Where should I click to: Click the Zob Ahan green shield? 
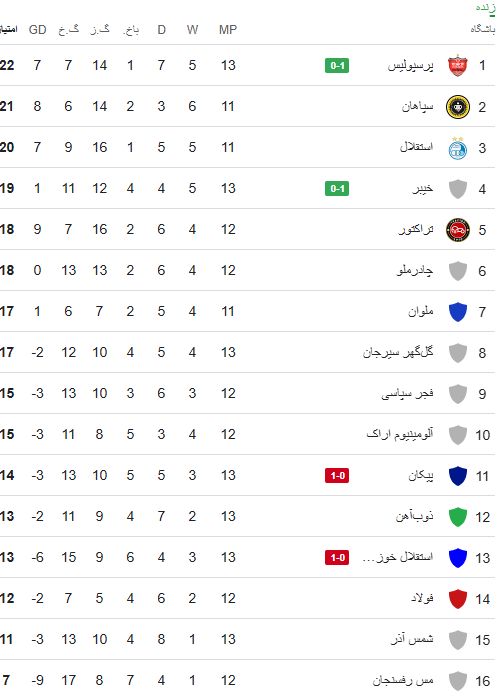457,517
